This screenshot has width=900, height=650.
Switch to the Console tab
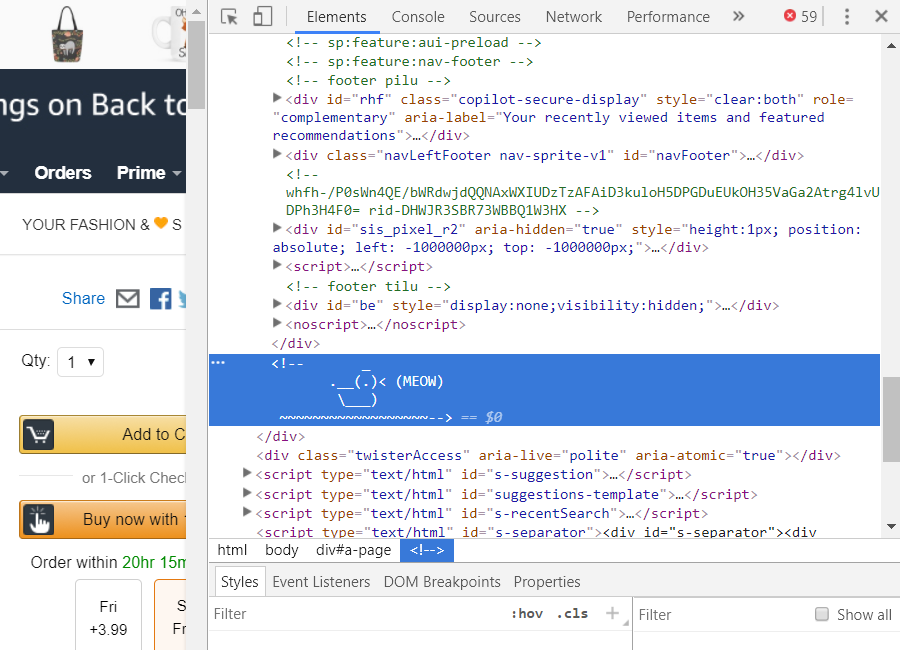pyautogui.click(x=418, y=17)
